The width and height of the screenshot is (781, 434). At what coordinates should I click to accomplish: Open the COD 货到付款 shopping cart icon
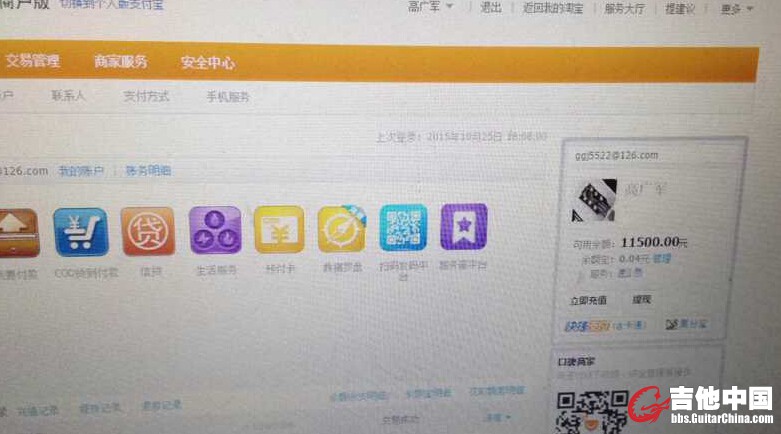point(81,233)
